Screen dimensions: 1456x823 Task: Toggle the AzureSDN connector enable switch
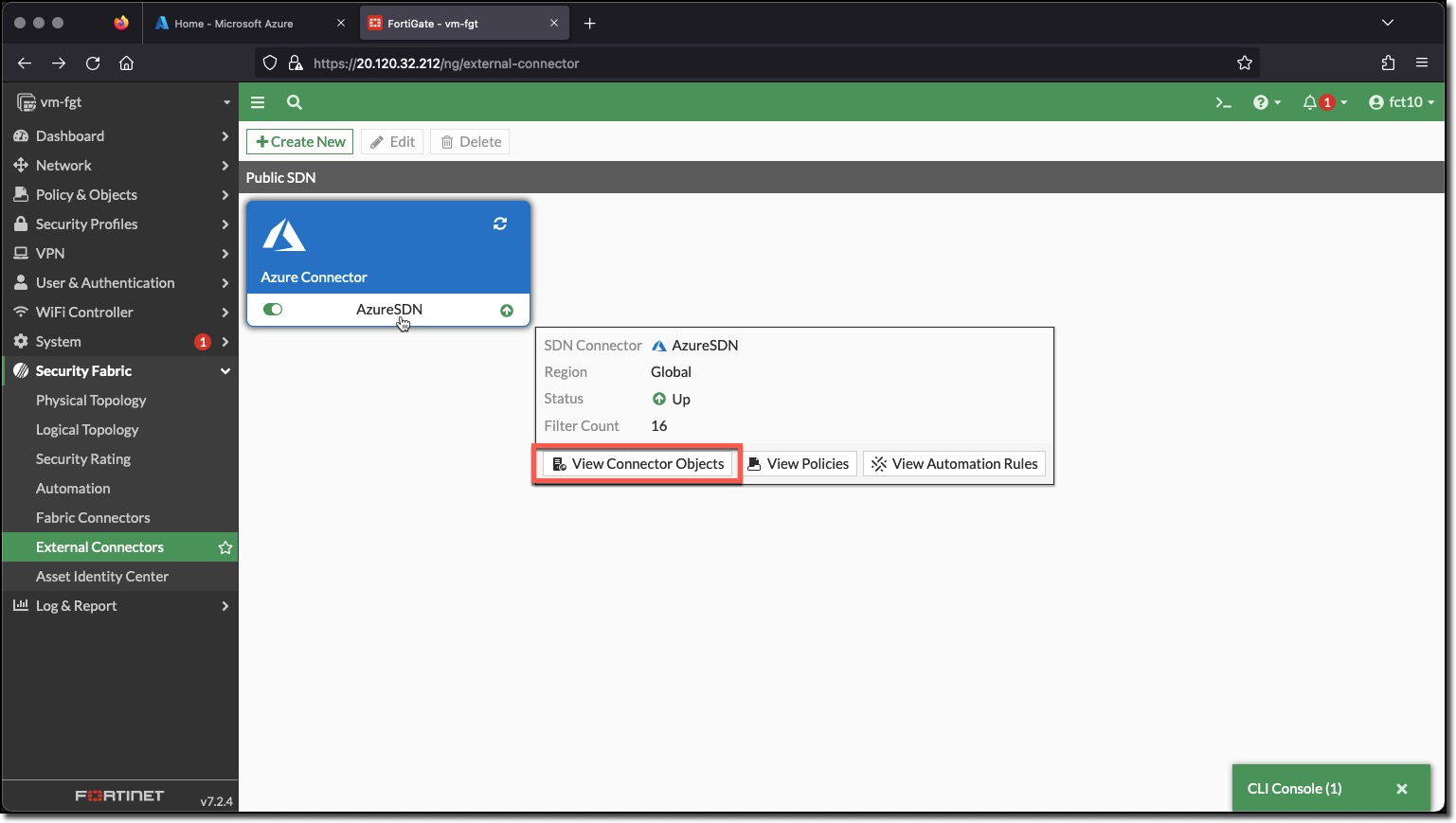[273, 310]
